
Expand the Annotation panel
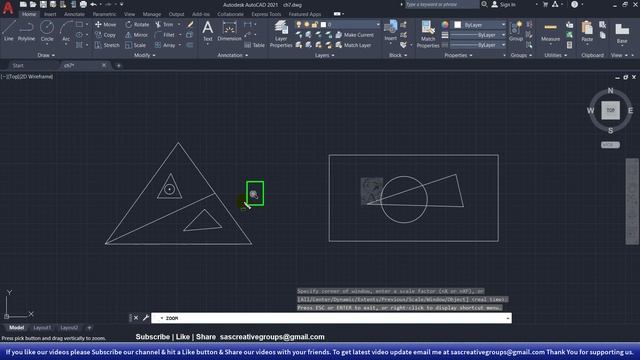[x=232, y=55]
